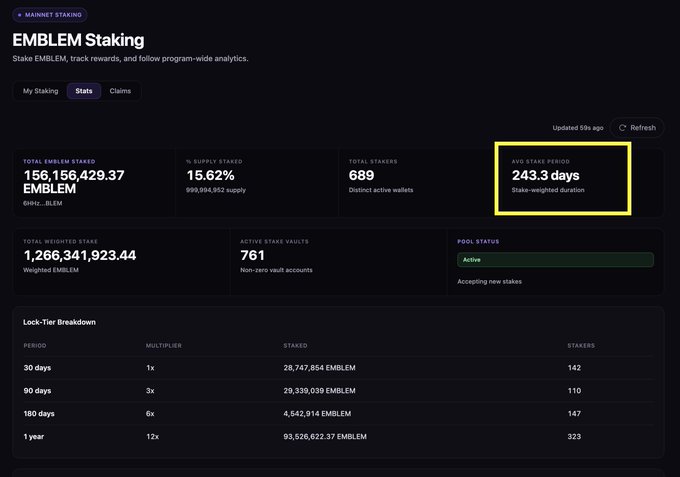Click the 761 active stake vaults value

pos(252,255)
